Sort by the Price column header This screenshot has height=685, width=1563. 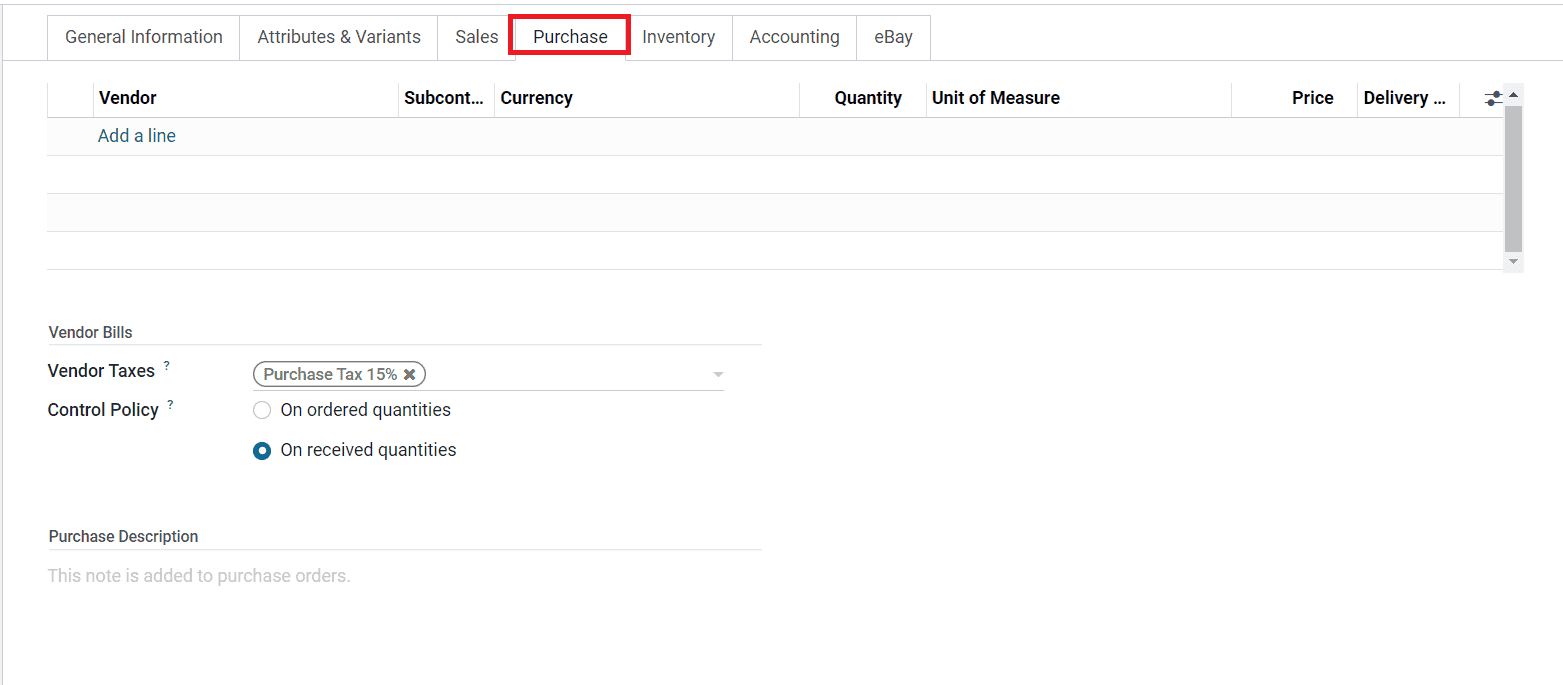click(x=1312, y=98)
